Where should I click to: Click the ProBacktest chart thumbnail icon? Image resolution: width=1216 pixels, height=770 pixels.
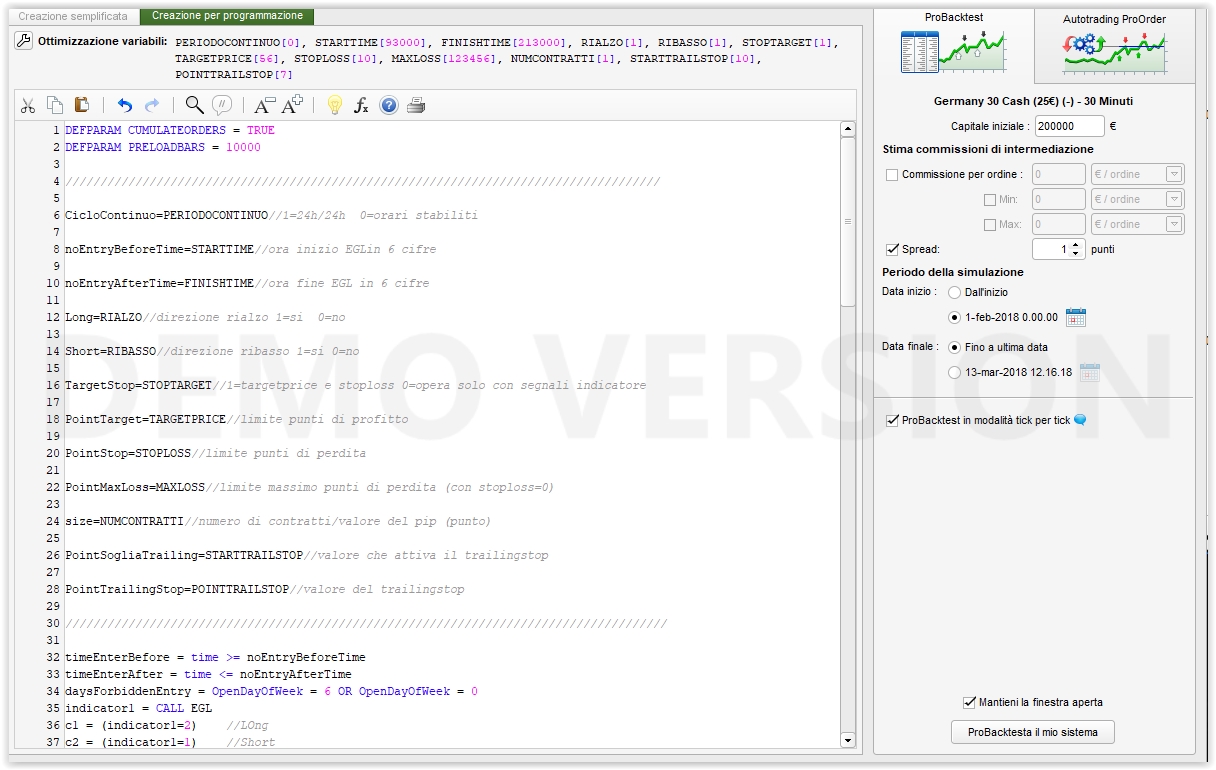[953, 52]
